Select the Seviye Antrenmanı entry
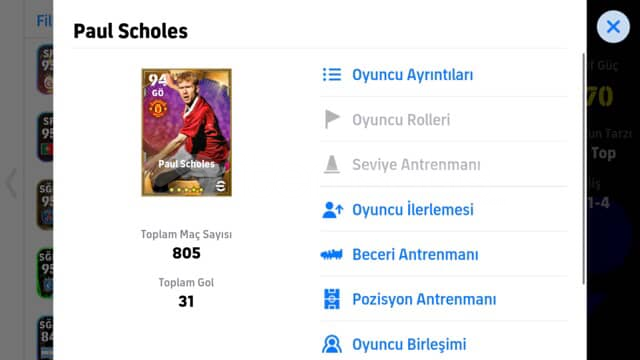Screen dimensions: 640x360 (x=444, y=164)
